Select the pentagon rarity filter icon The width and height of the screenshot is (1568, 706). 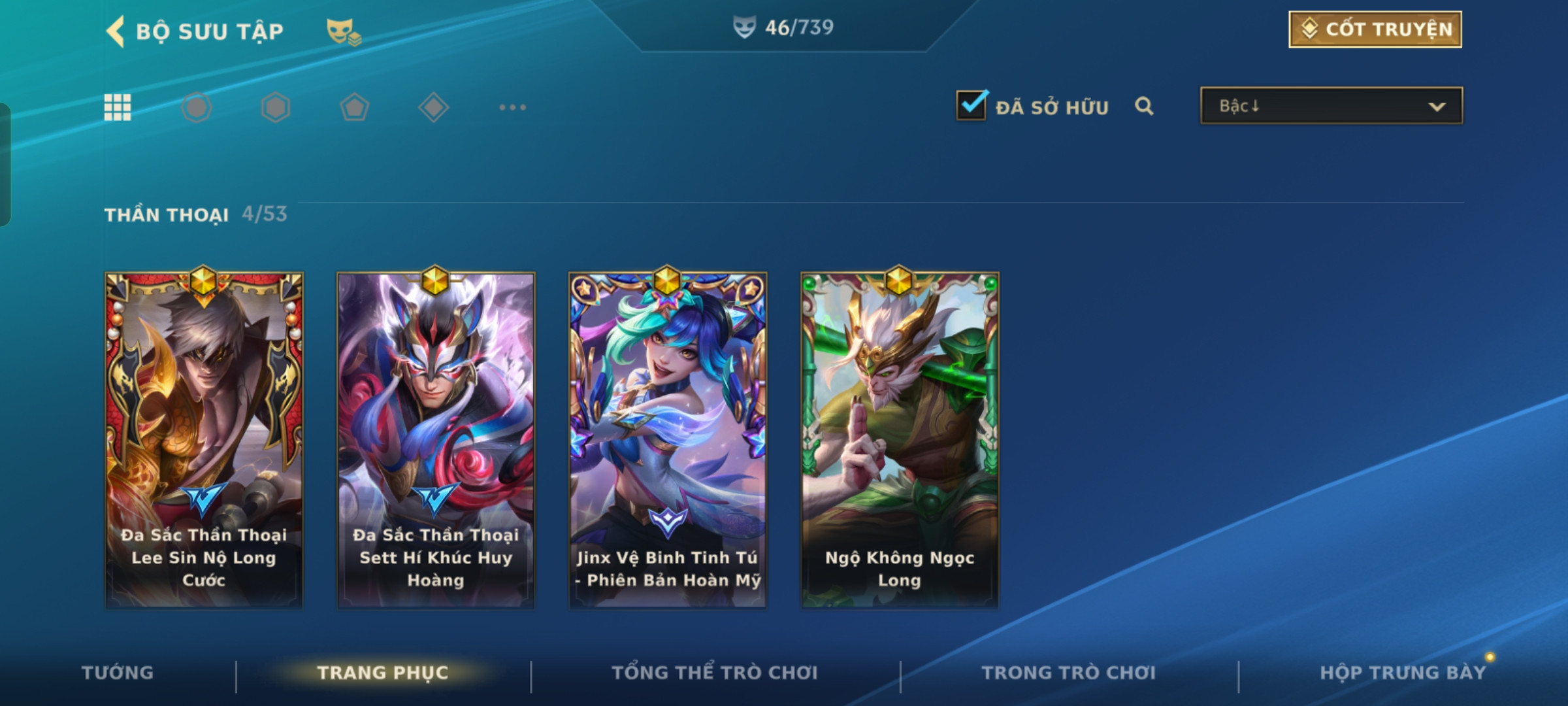355,107
